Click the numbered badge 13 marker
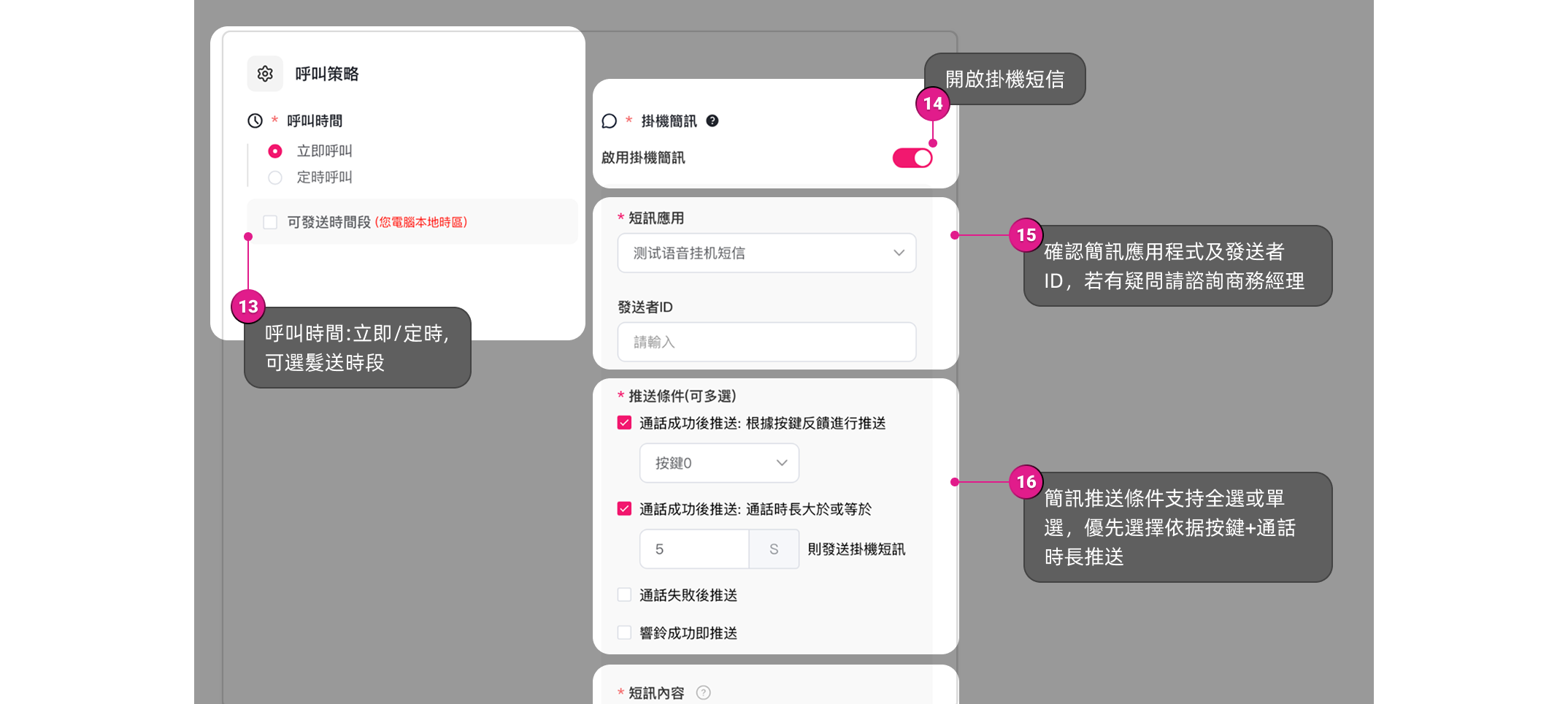Viewport: 1568px width, 704px height. pyautogui.click(x=248, y=307)
